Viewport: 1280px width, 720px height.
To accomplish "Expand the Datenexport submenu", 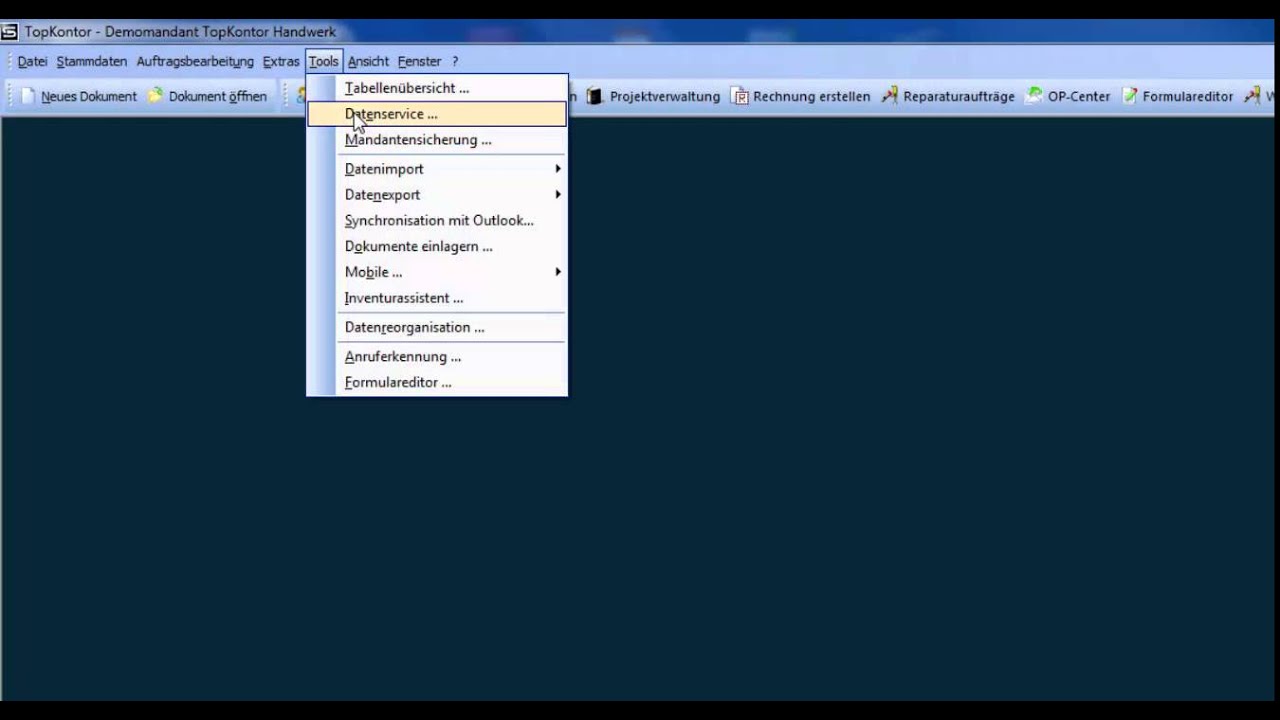I will 437,195.
